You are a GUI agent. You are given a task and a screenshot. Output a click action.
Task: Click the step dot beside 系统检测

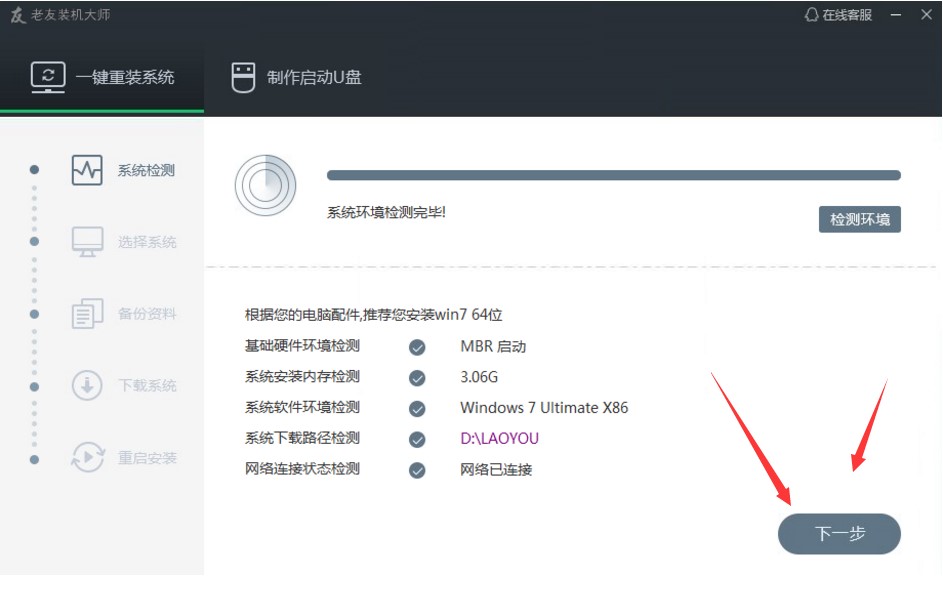coord(34,170)
